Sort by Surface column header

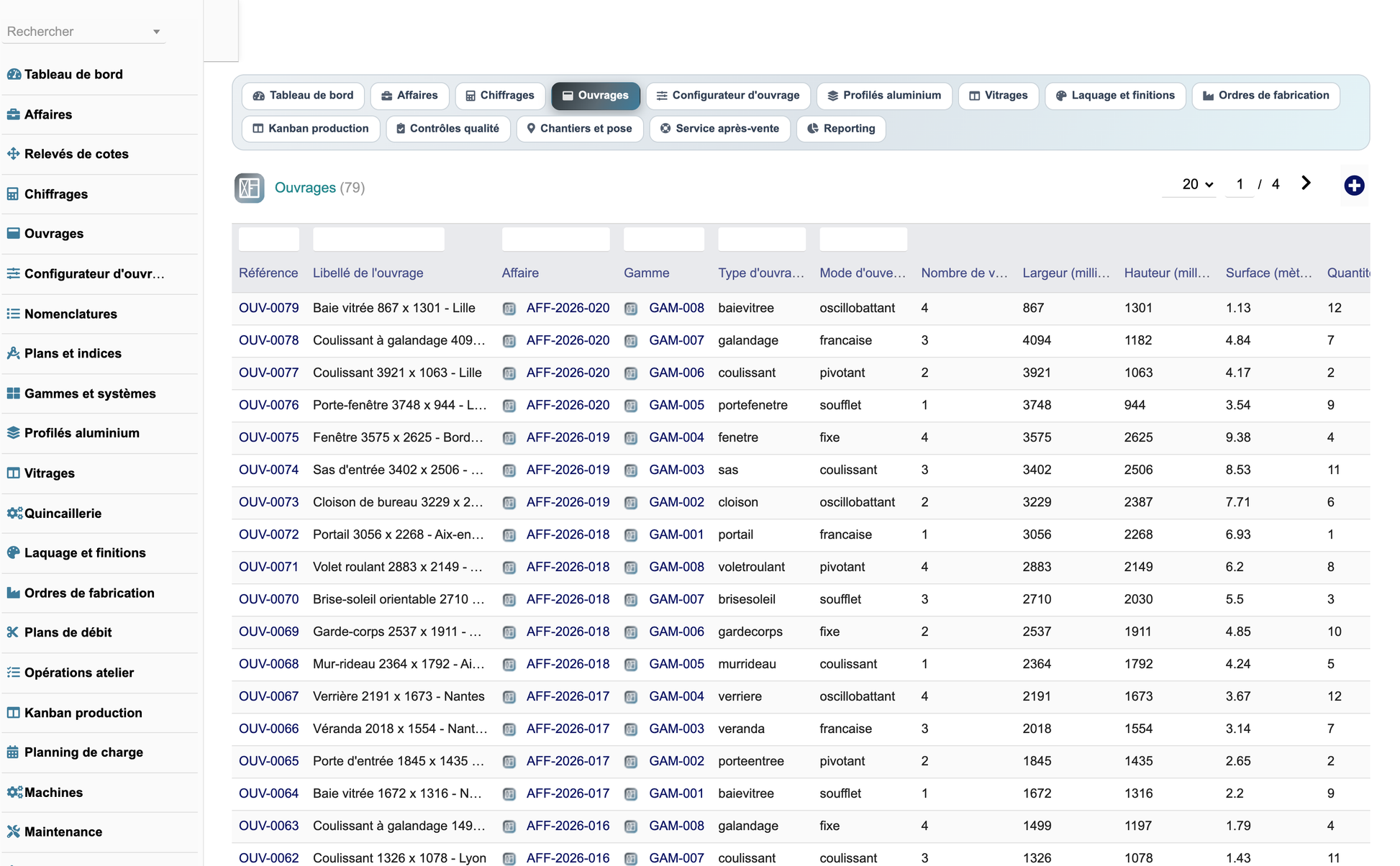point(1268,273)
